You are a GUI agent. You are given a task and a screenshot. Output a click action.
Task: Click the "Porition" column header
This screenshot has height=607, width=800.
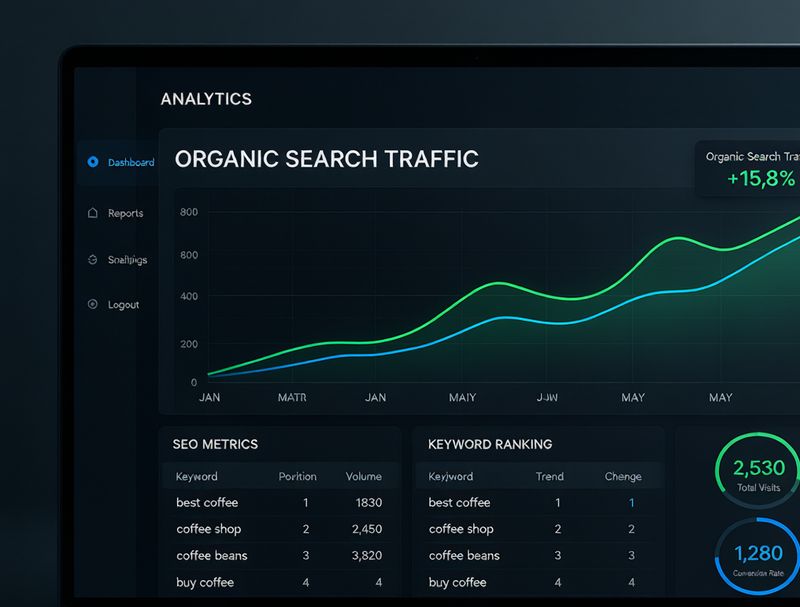(x=297, y=476)
